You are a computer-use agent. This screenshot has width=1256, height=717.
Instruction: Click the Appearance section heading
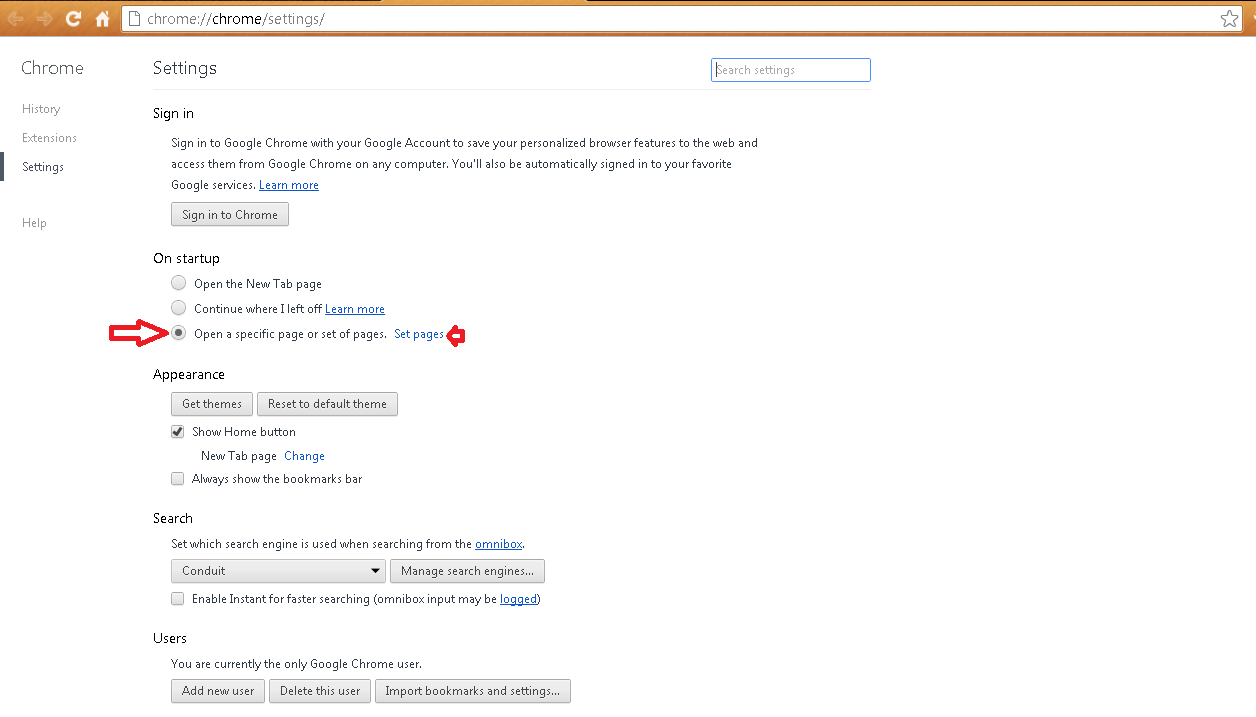click(189, 374)
